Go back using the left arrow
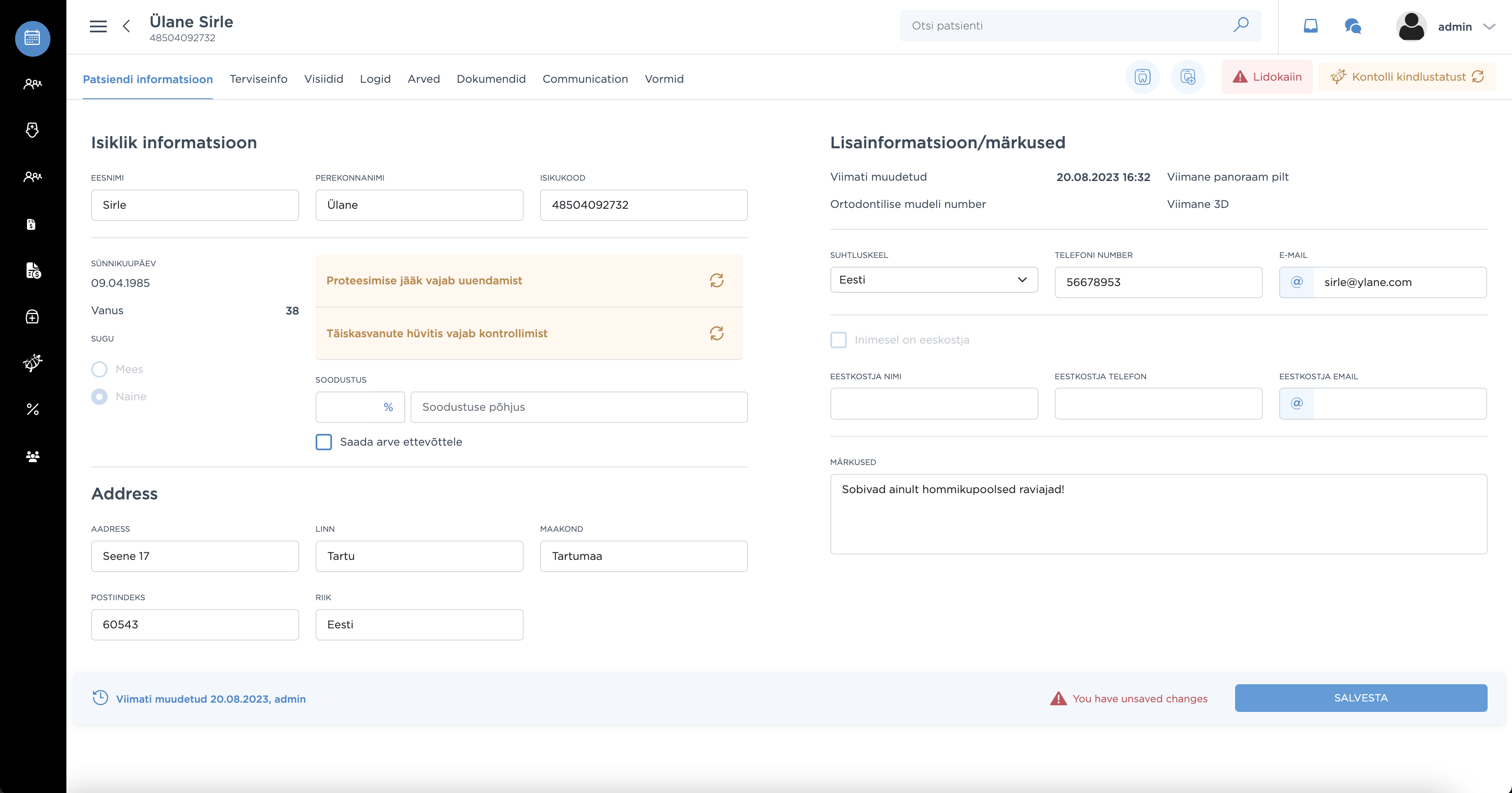Viewport: 1512px width, 793px height. click(x=126, y=26)
